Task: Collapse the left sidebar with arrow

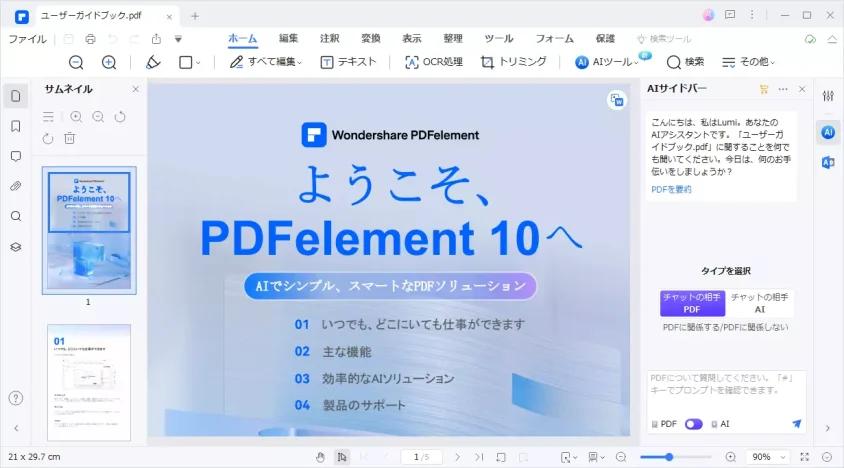Action: pyautogui.click(x=16, y=429)
